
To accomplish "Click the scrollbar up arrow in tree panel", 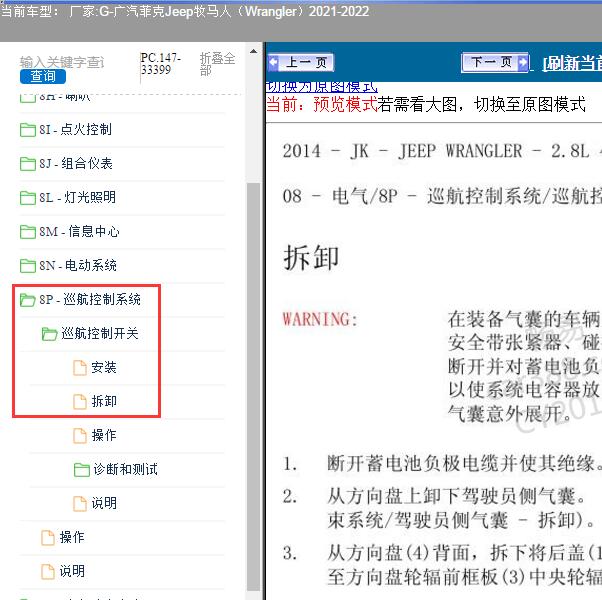I will click(x=253, y=51).
